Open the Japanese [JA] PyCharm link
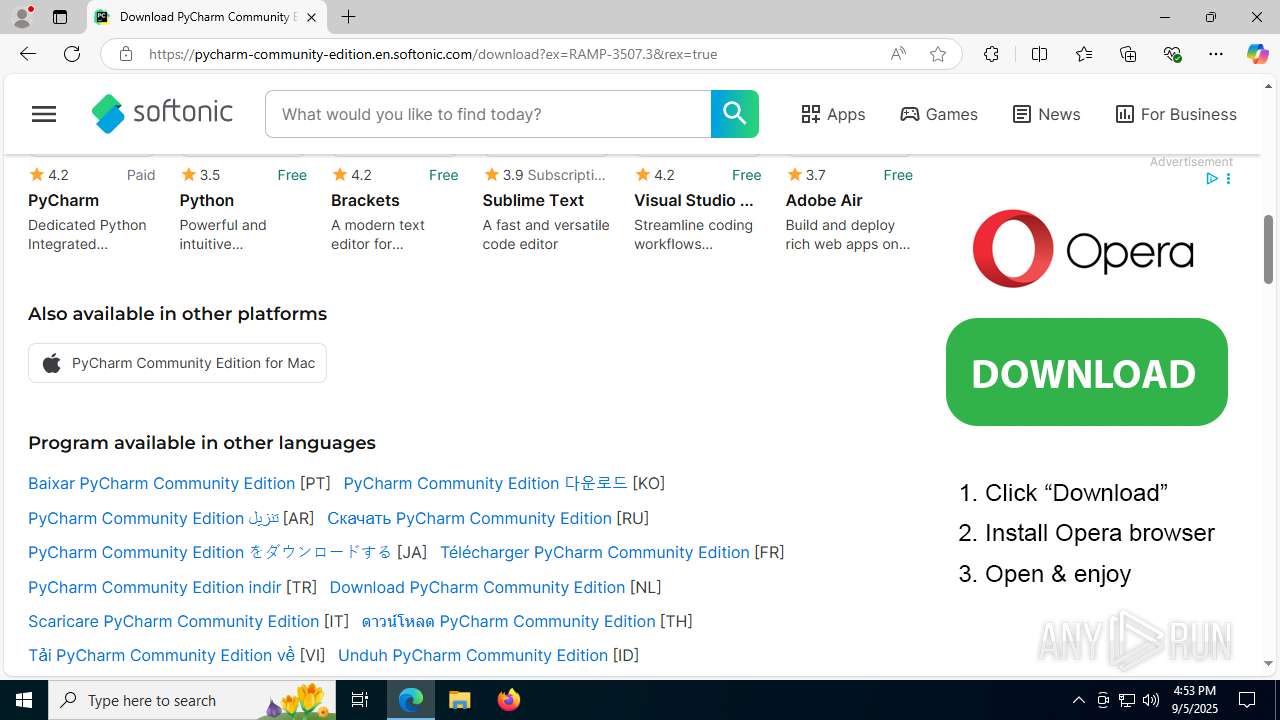Screen dimensions: 1280x720 coord(210,552)
